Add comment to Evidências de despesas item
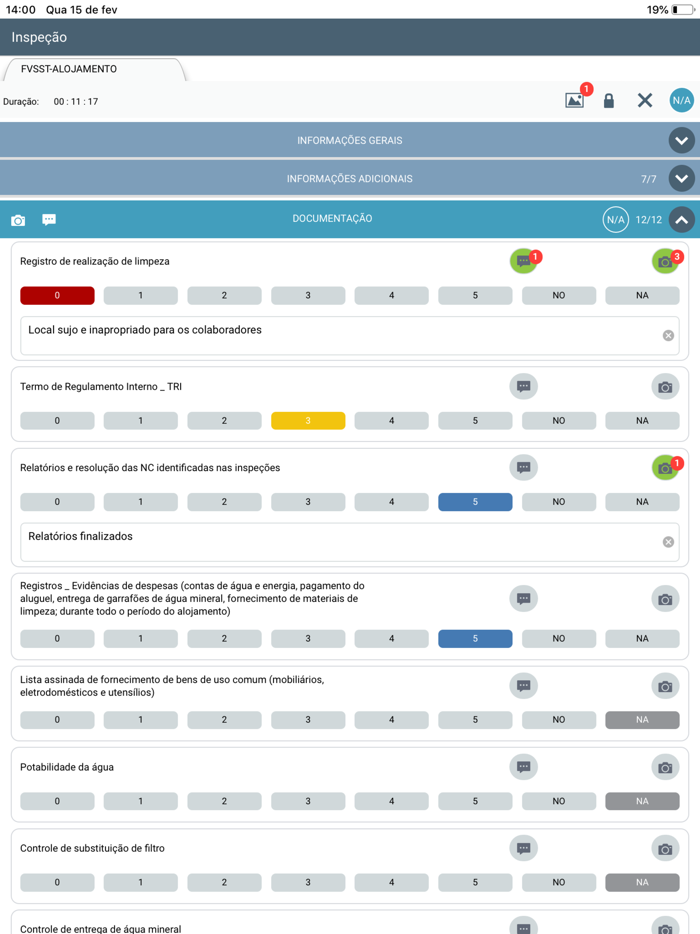This screenshot has width=700, height=934. point(524,599)
